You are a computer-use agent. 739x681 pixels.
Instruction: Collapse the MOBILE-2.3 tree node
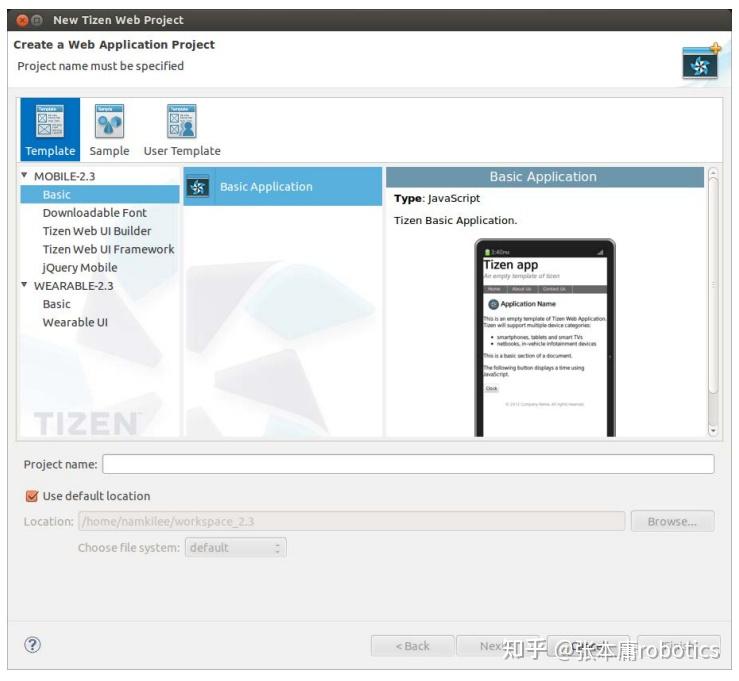(24, 175)
